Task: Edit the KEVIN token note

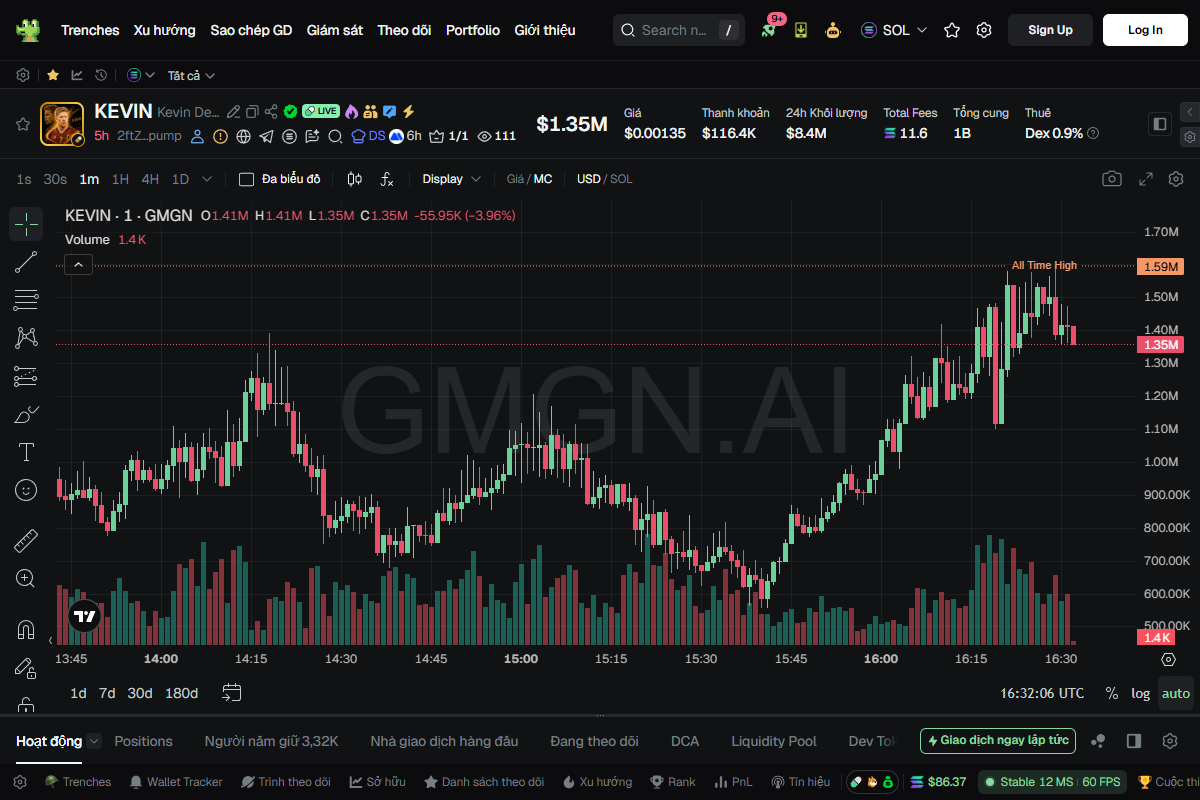Action: coord(233,111)
